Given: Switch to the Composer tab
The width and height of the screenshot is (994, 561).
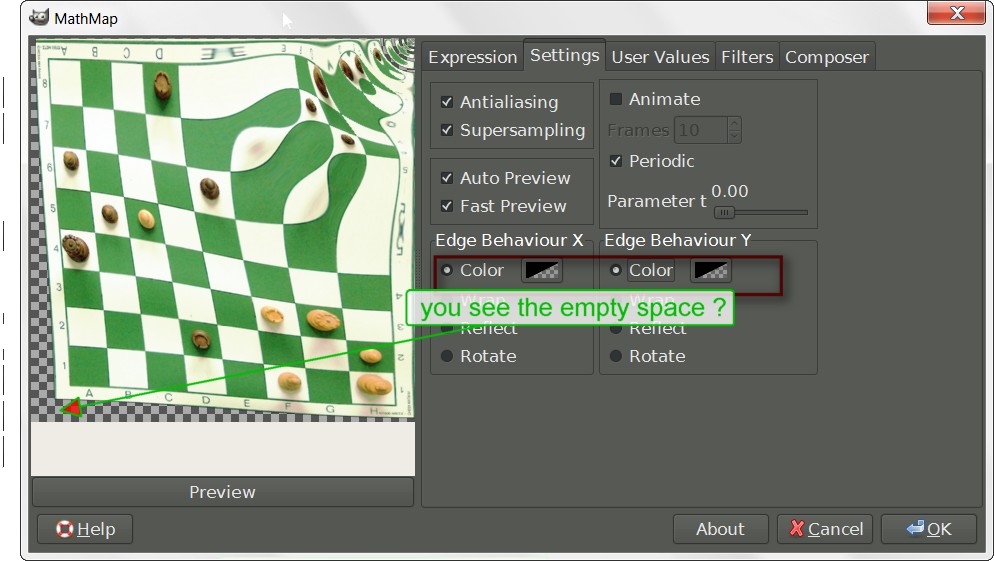Looking at the screenshot, I should 827,57.
